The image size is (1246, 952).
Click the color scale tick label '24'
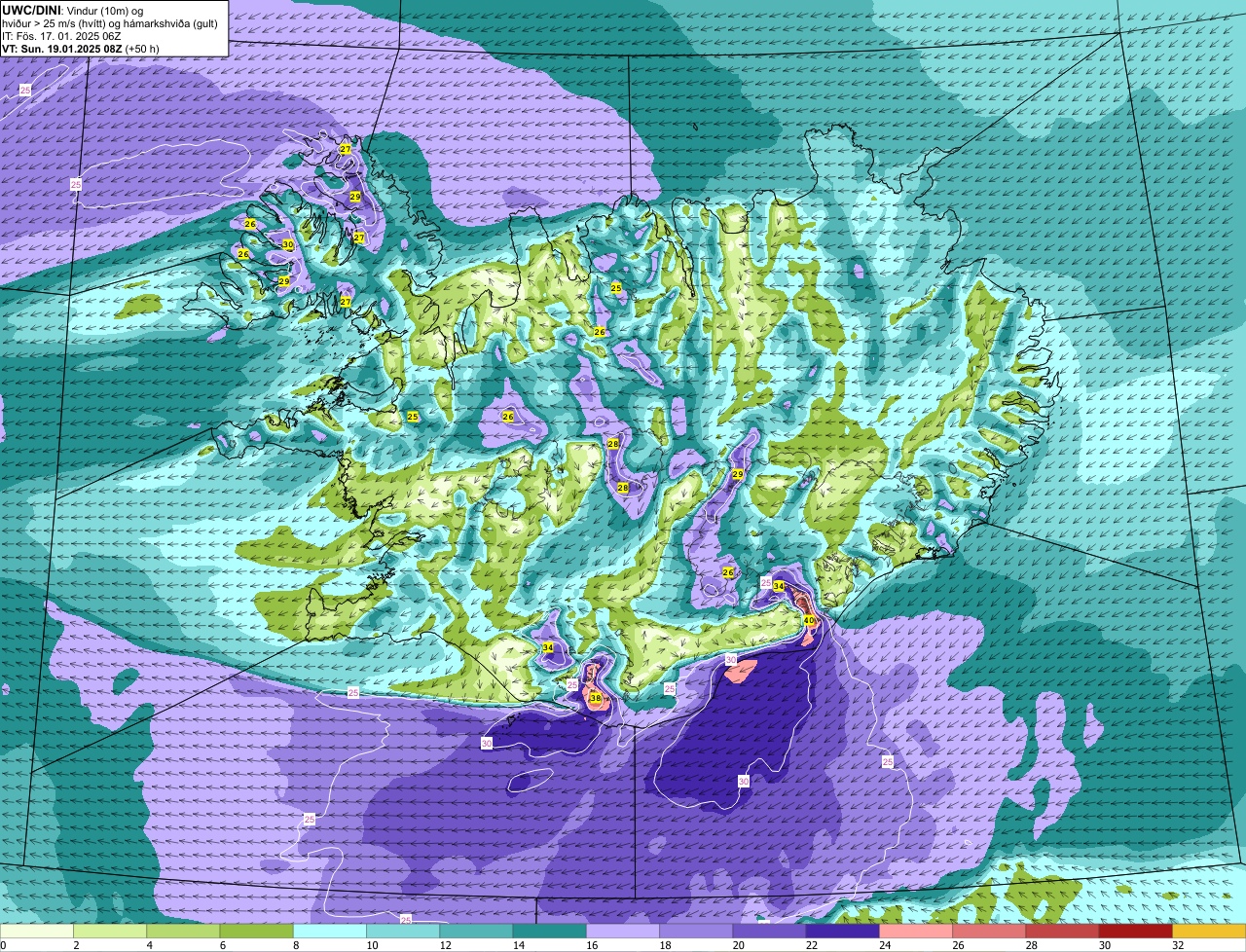coord(883,945)
